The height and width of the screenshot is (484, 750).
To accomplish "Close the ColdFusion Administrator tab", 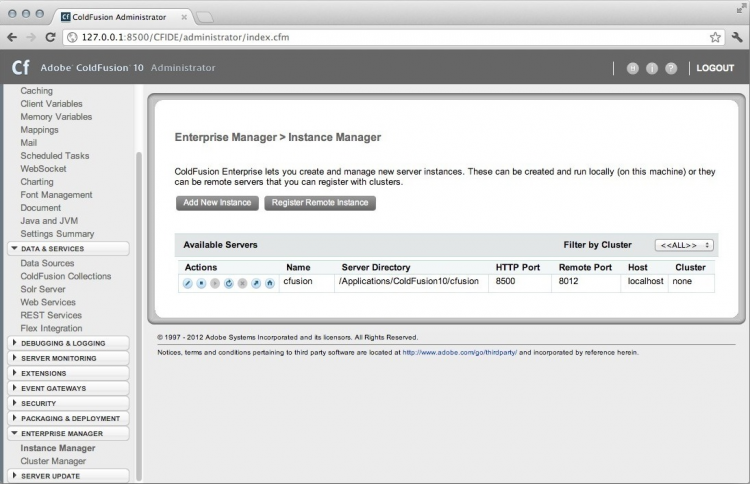I will click(184, 17).
